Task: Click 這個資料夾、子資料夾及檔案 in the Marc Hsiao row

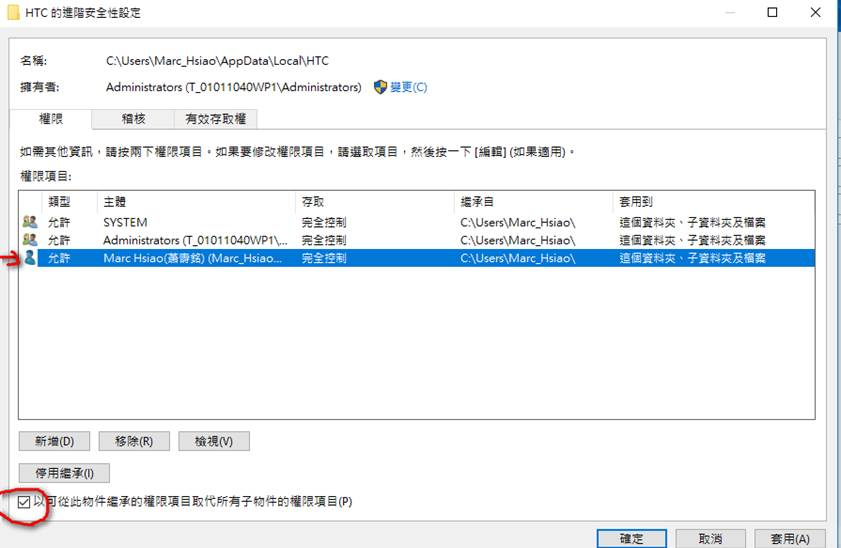Action: (692, 258)
